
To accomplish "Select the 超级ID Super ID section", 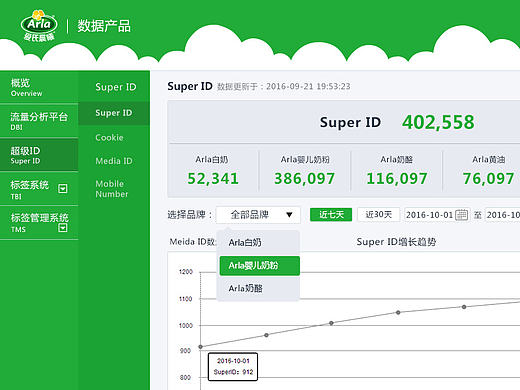I will coord(39,155).
